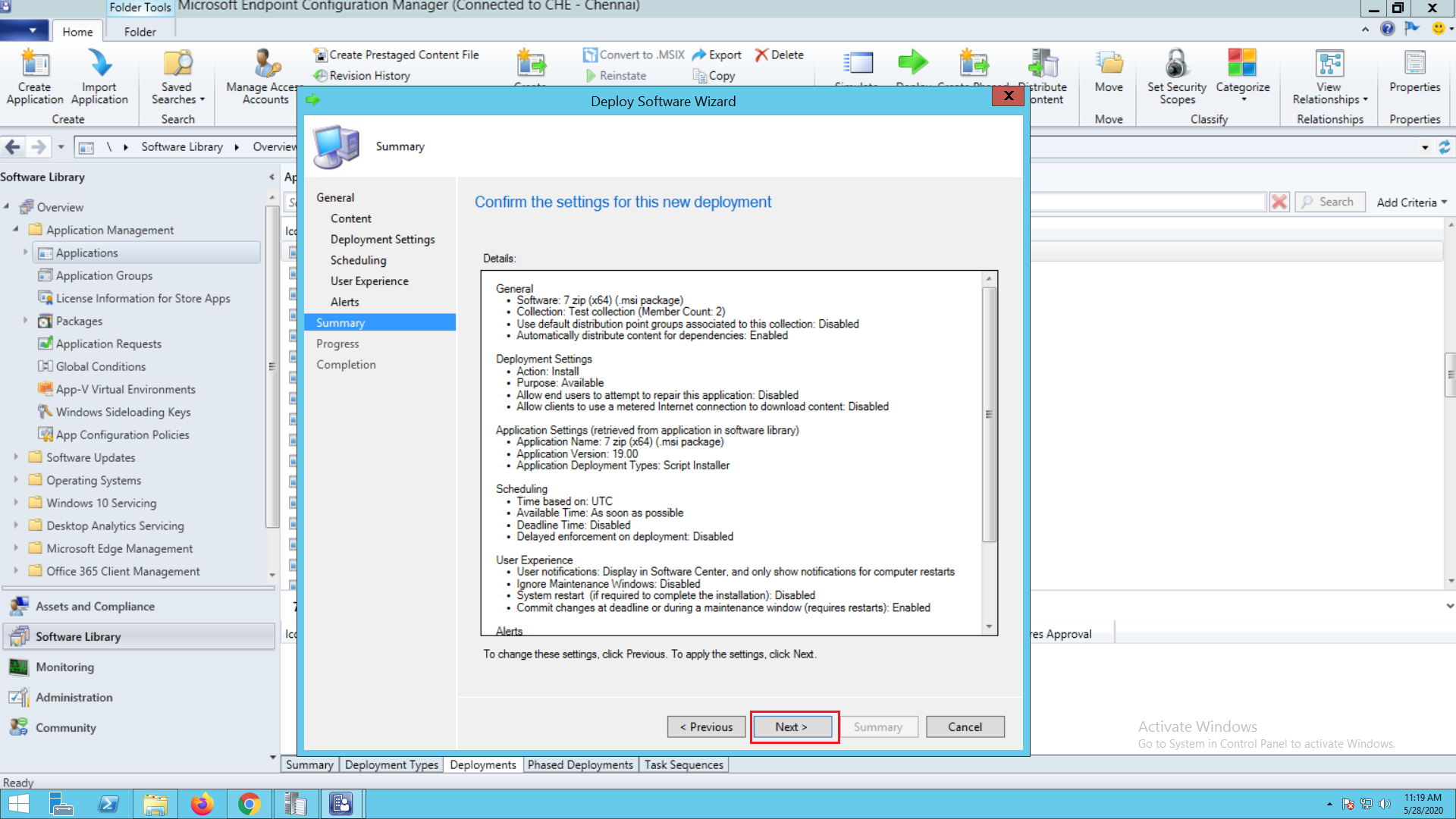Image resolution: width=1456 pixels, height=819 pixels.
Task: Open the Add Criteria dropdown
Action: point(1412,202)
